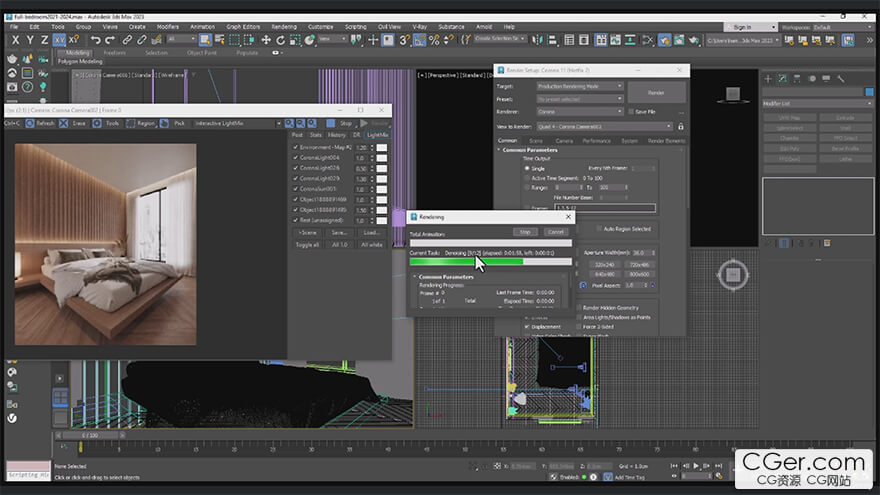Click Erase icon in Corona frame buffer
The width and height of the screenshot is (880, 495).
(63, 123)
